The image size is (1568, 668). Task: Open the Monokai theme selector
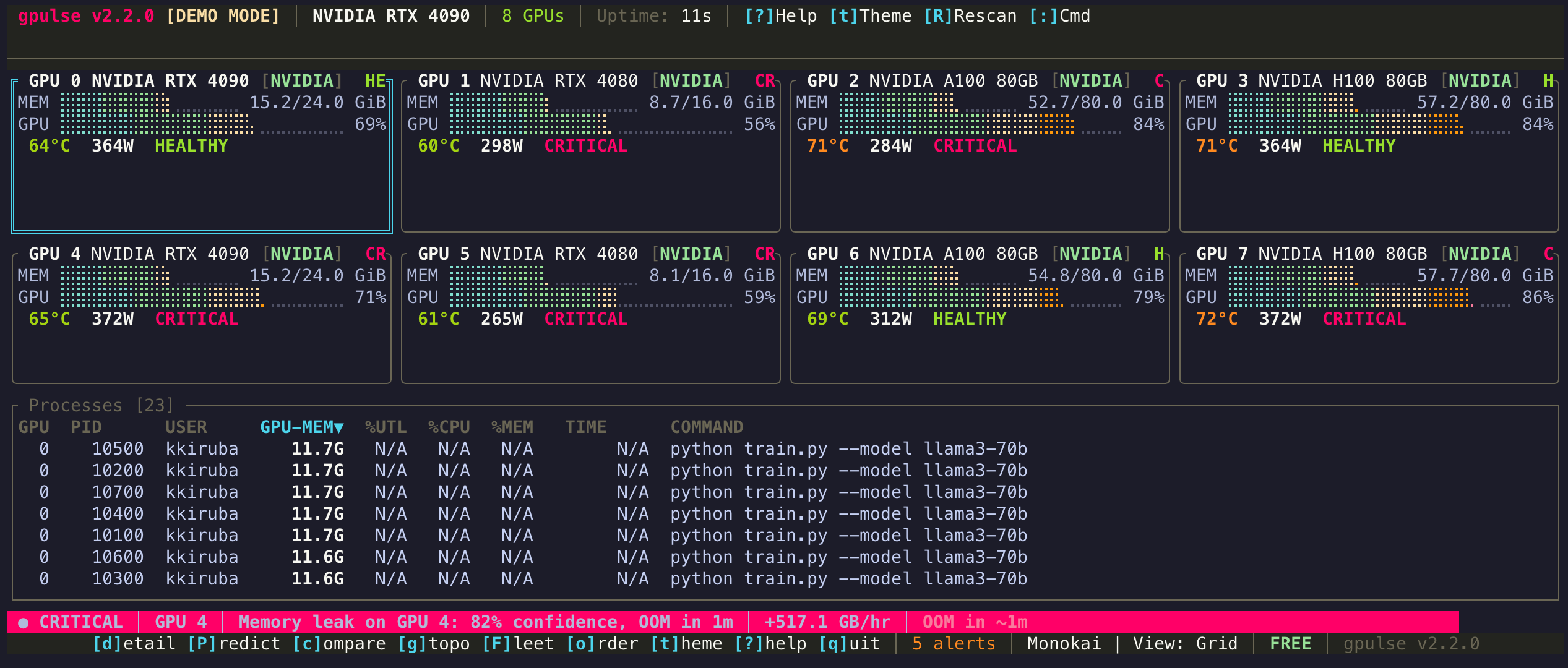click(1064, 643)
